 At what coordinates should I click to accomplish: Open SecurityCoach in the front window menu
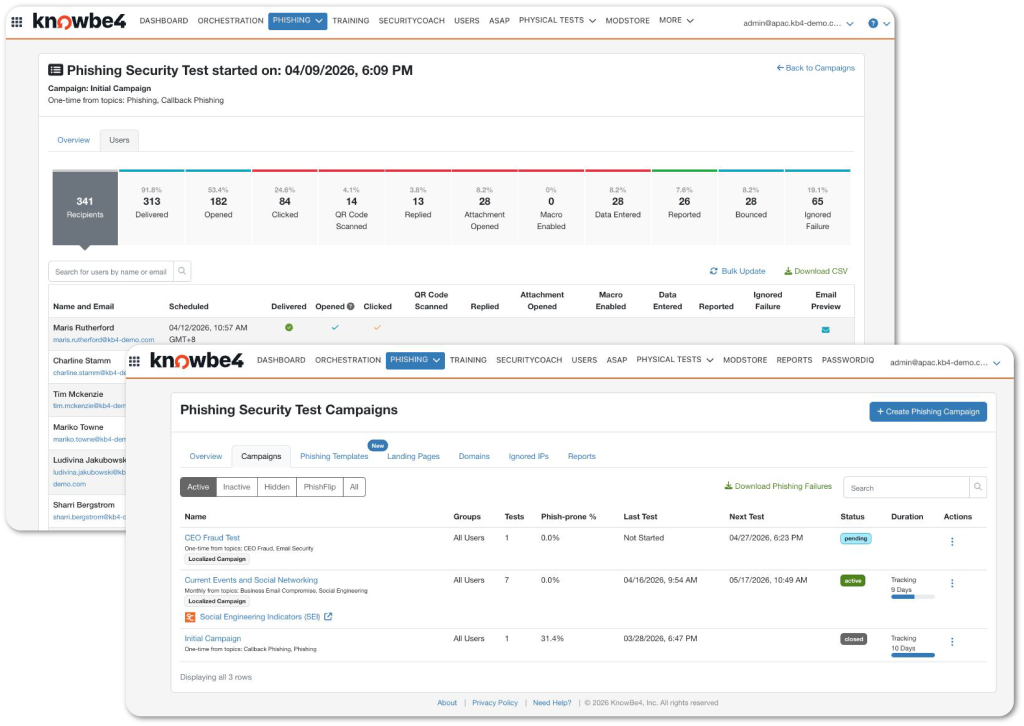point(529,360)
